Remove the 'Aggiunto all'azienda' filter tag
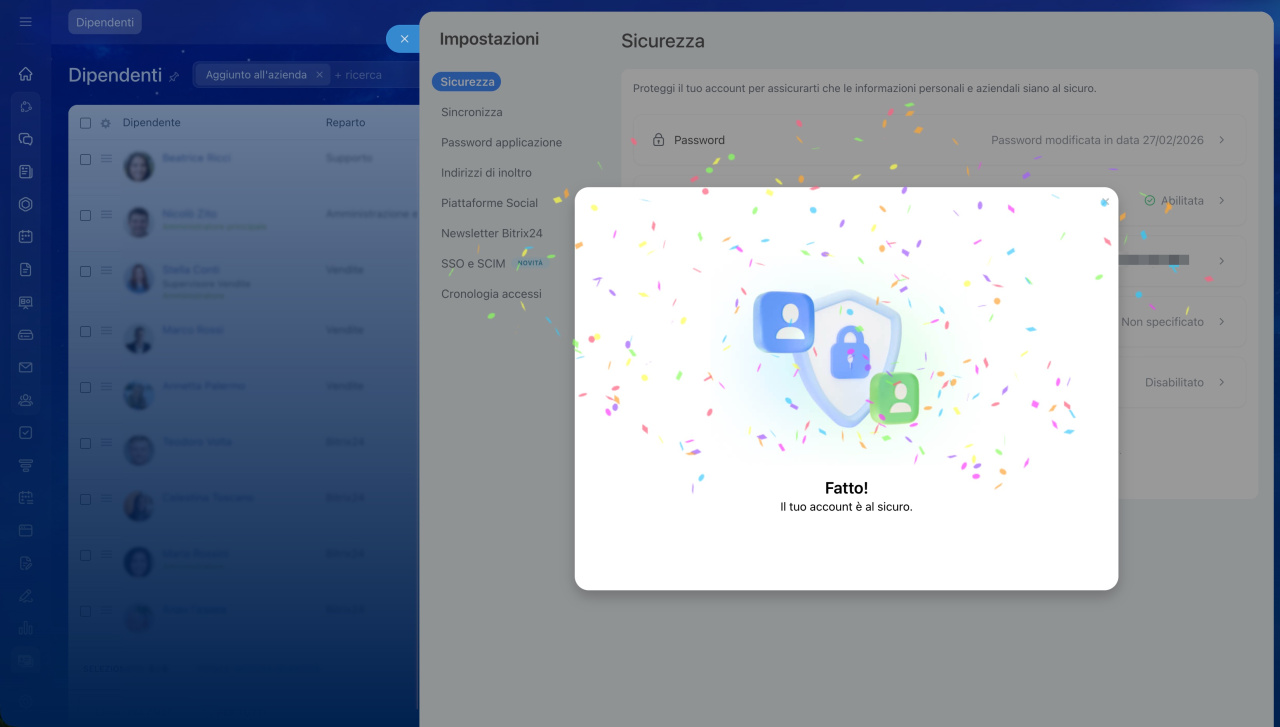The height and width of the screenshot is (727, 1280). click(x=319, y=75)
